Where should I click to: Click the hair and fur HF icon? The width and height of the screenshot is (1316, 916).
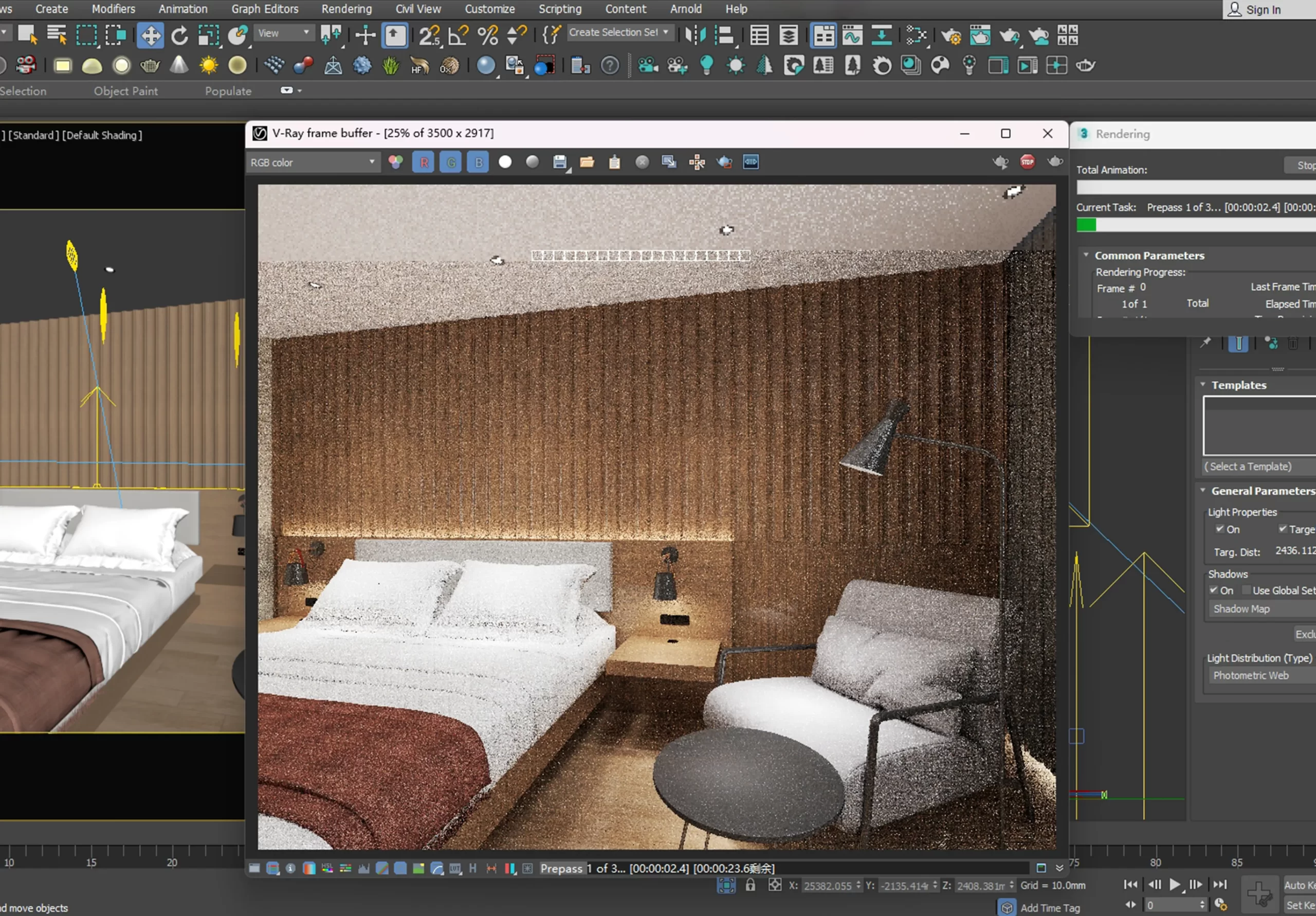(419, 65)
